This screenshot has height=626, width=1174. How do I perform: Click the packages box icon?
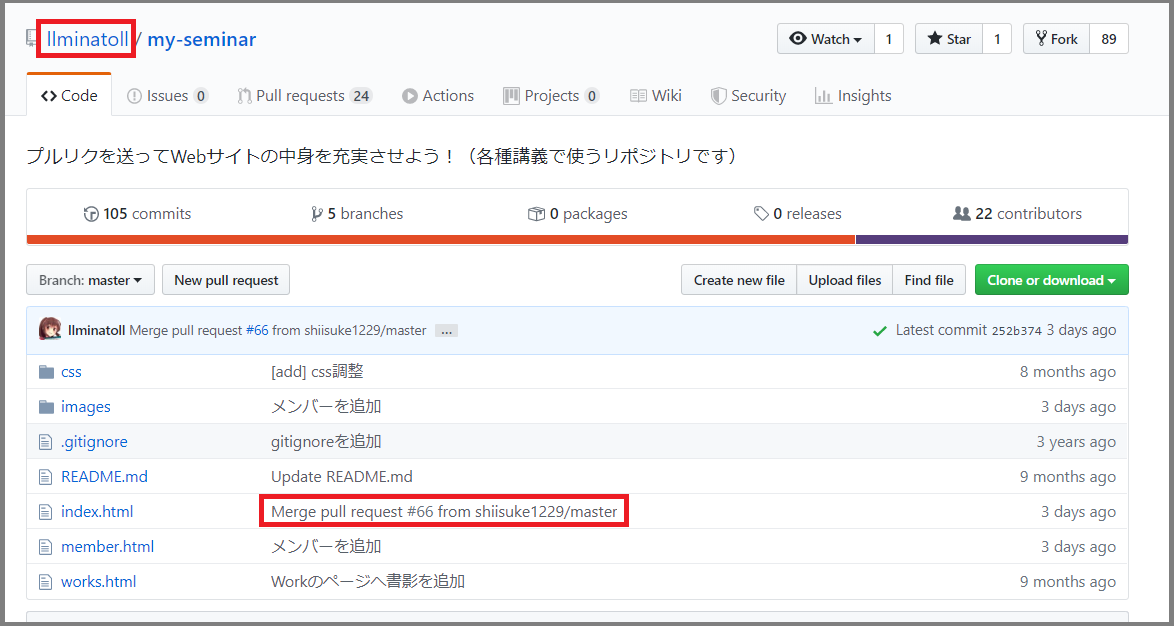point(537,213)
